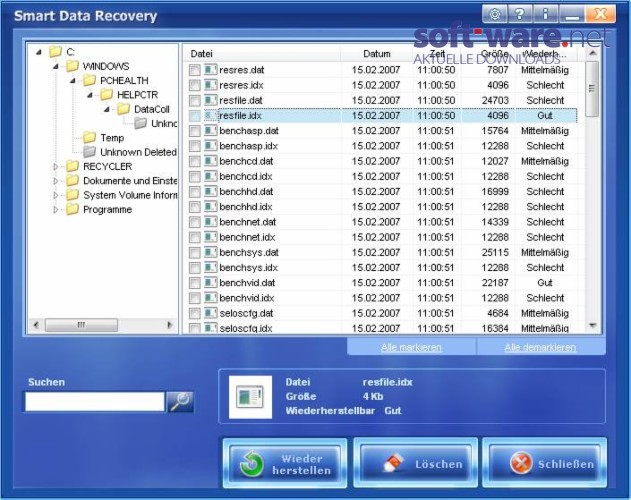Click the file icon of benchasp.dat
The image size is (631, 500).
pos(210,130)
